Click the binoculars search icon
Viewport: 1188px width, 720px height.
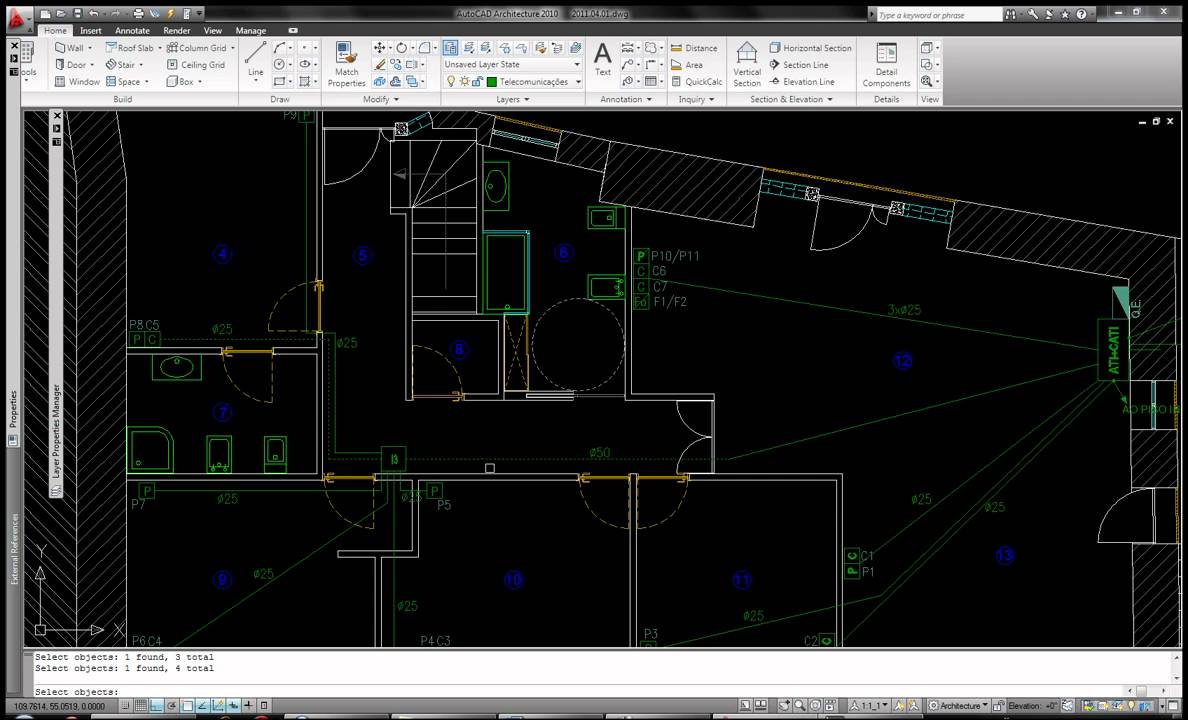(1011, 14)
